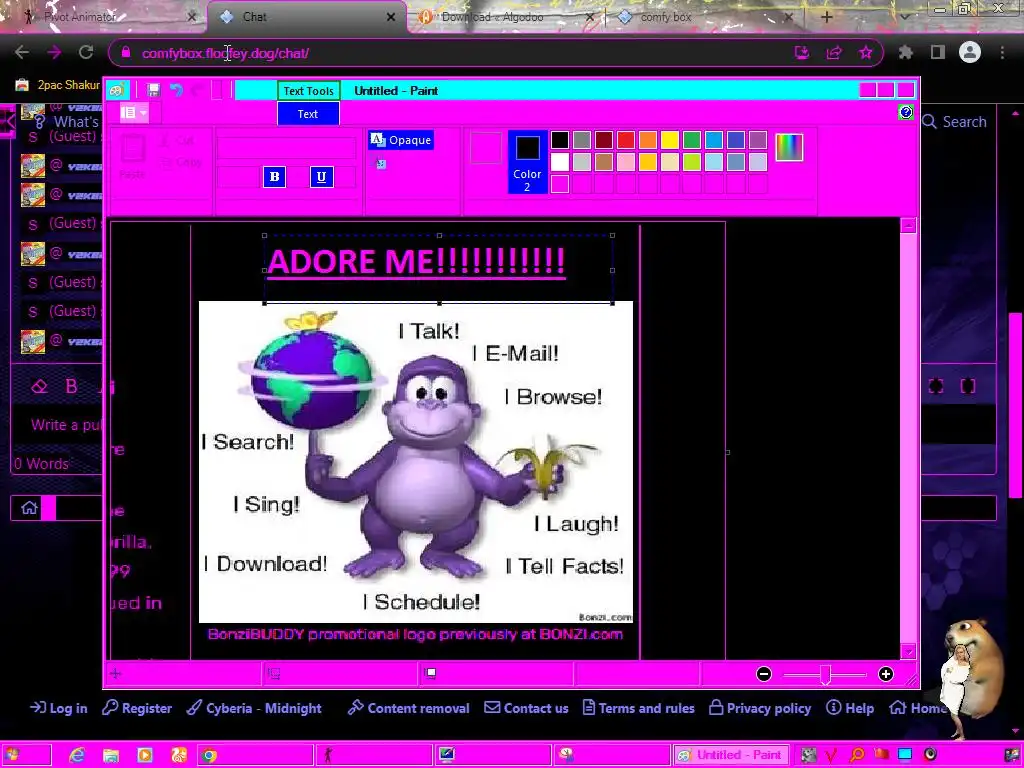Click the BonziBuddy image on the canvas

click(416, 462)
